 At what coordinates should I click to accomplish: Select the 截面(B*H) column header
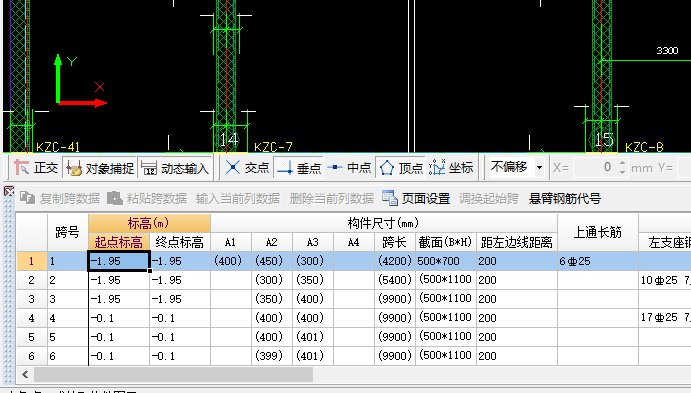point(446,242)
